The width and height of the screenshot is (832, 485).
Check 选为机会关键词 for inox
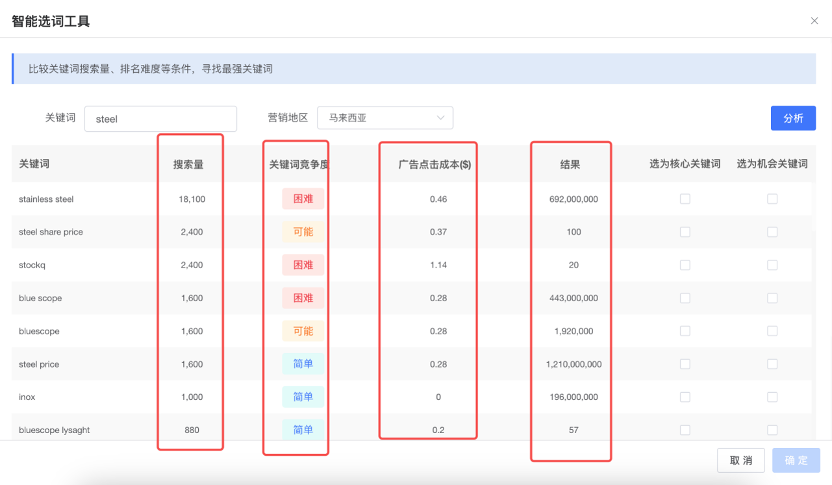click(x=772, y=397)
